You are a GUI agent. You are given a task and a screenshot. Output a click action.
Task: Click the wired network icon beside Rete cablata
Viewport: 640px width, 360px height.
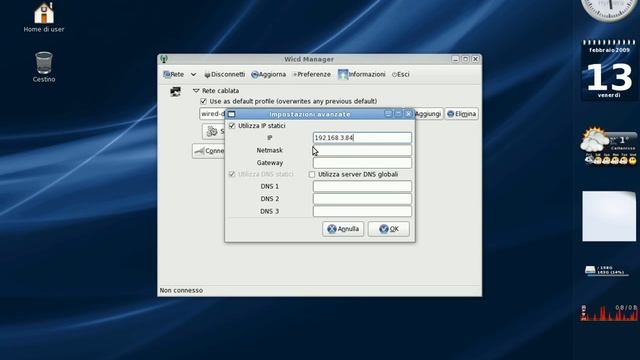point(176,91)
